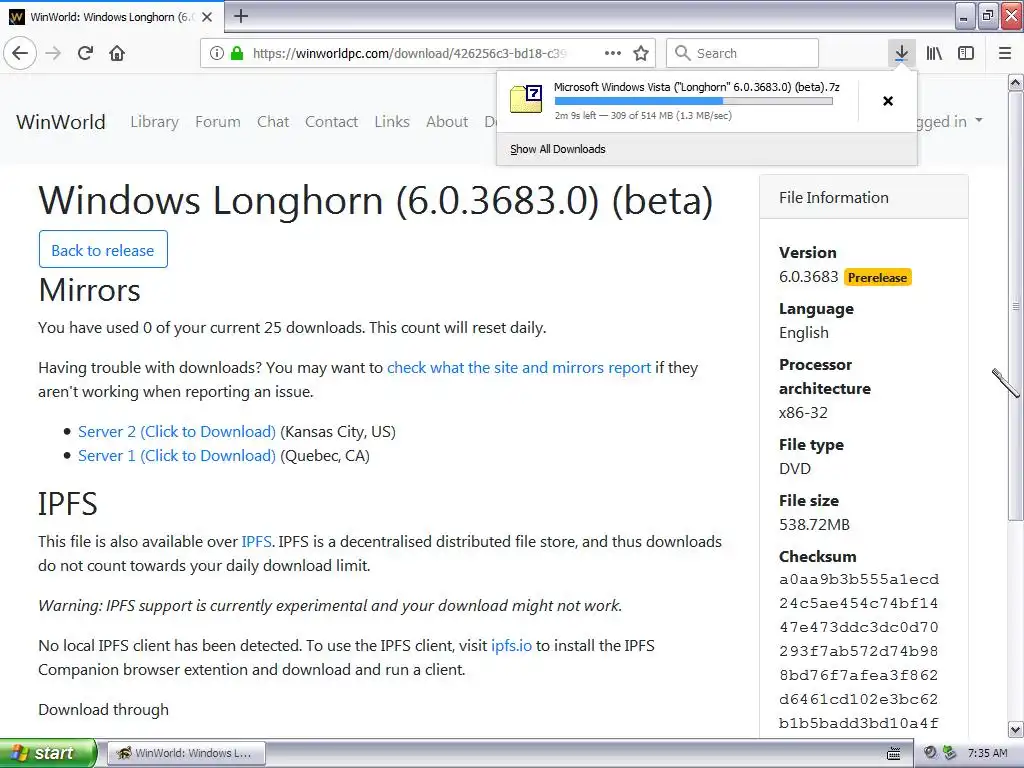
Task: Click the on-screen keyboard tray icon
Action: pos(893,754)
